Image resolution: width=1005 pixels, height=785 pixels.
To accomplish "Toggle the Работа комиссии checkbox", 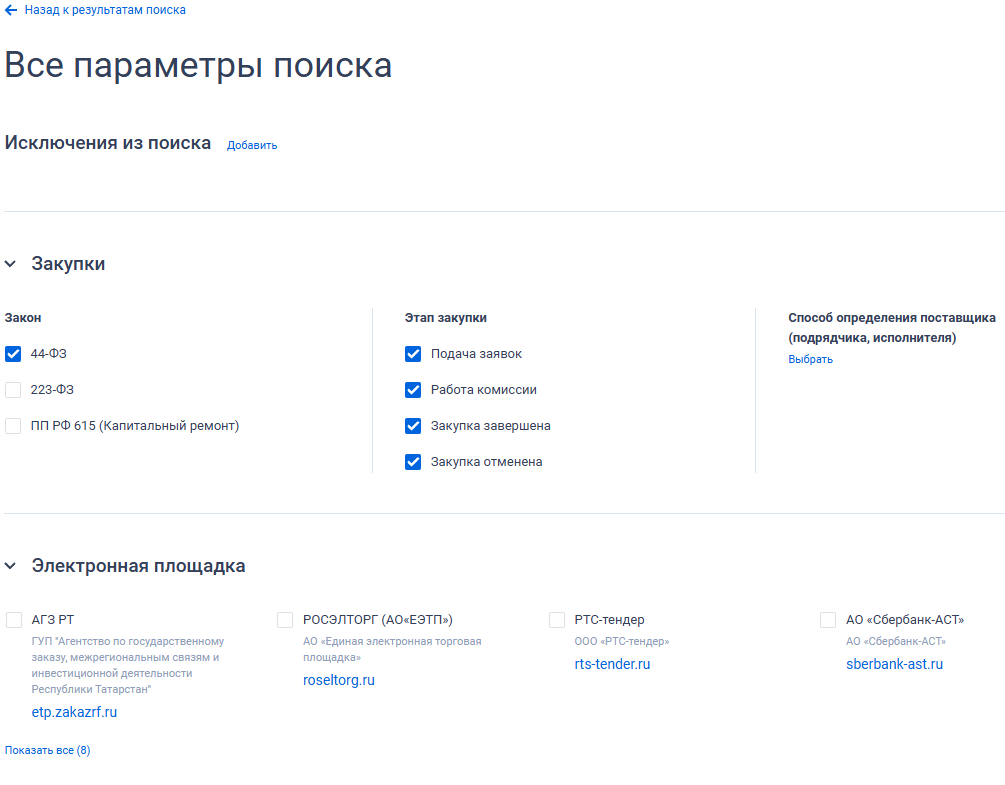I will (413, 390).
